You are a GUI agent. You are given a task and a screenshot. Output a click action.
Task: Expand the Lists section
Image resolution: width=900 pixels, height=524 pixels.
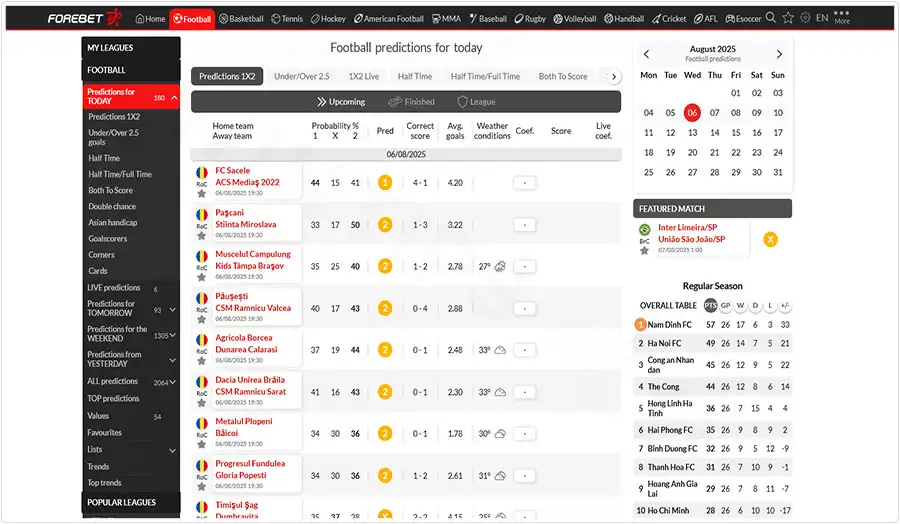click(172, 451)
